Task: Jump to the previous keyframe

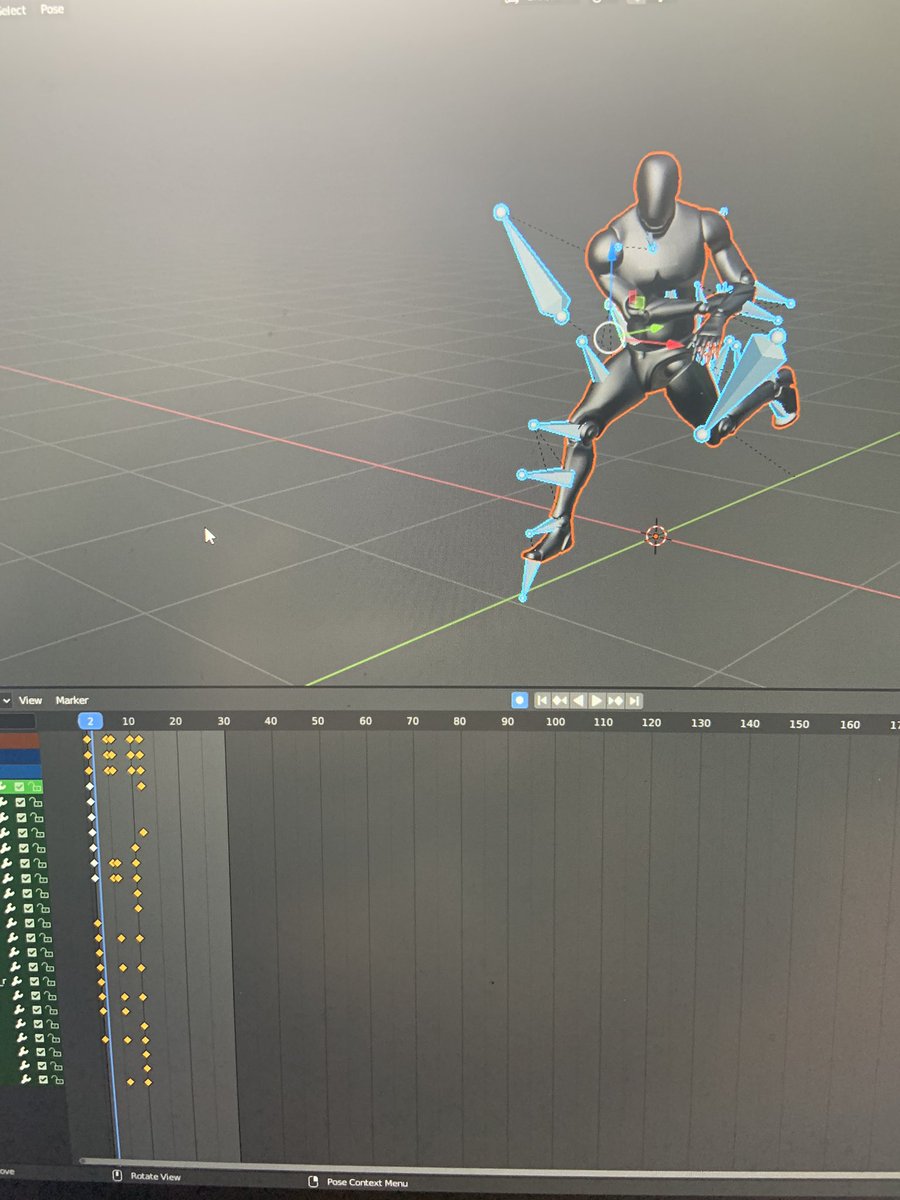Action: (x=560, y=701)
